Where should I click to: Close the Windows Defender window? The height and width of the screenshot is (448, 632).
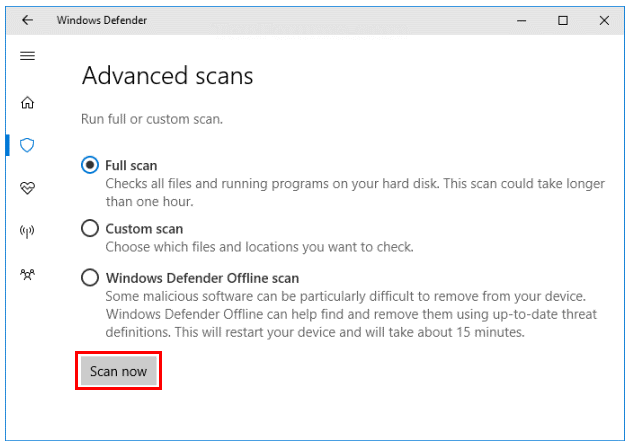(604, 20)
